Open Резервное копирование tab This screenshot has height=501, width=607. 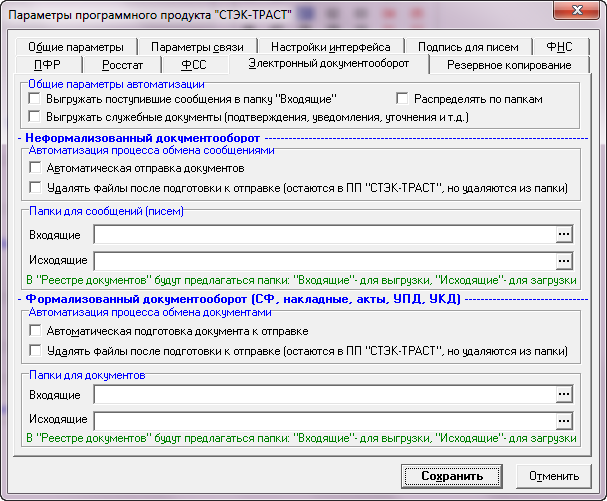pyautogui.click(x=509, y=65)
